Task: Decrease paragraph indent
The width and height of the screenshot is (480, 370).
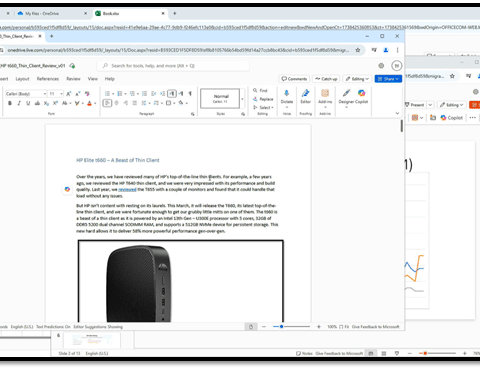Action: pyautogui.click(x=153, y=94)
